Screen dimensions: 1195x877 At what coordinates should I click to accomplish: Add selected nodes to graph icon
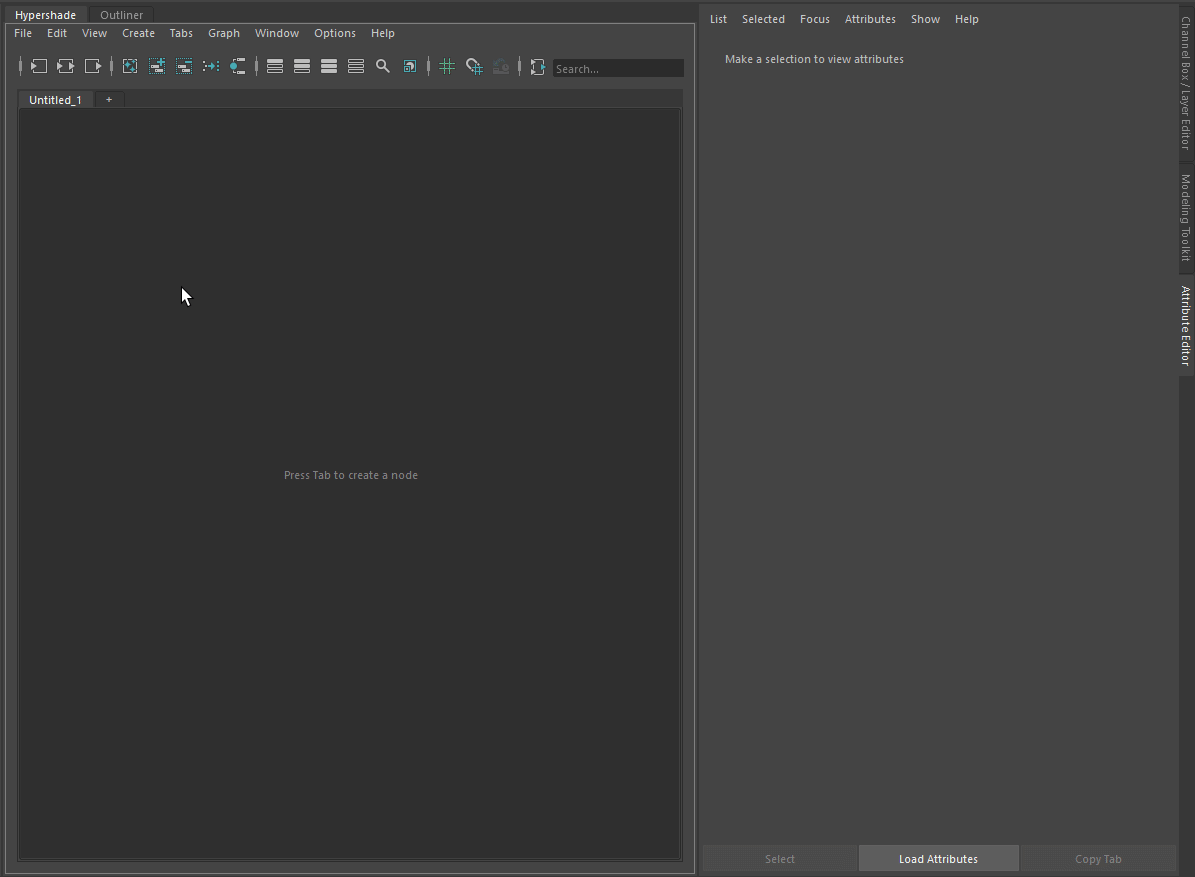coord(157,67)
